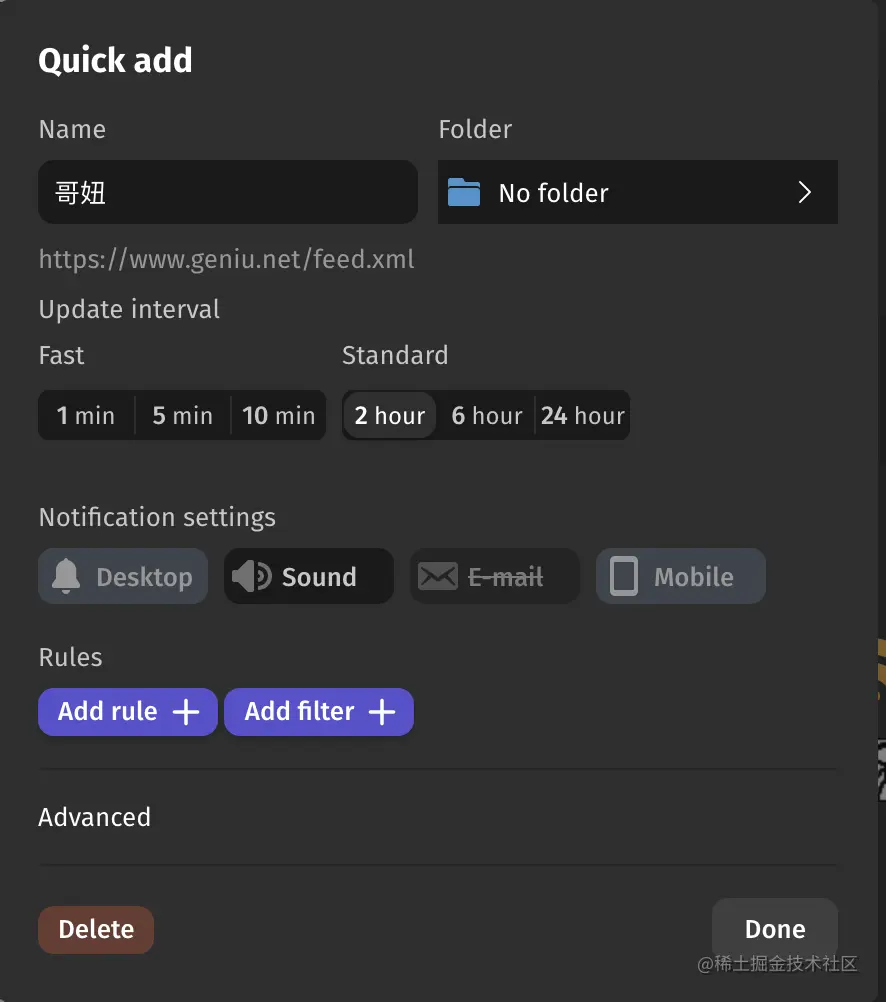The image size is (886, 1002).
Task: Click the plus icon on Add filter
Action: (382, 712)
